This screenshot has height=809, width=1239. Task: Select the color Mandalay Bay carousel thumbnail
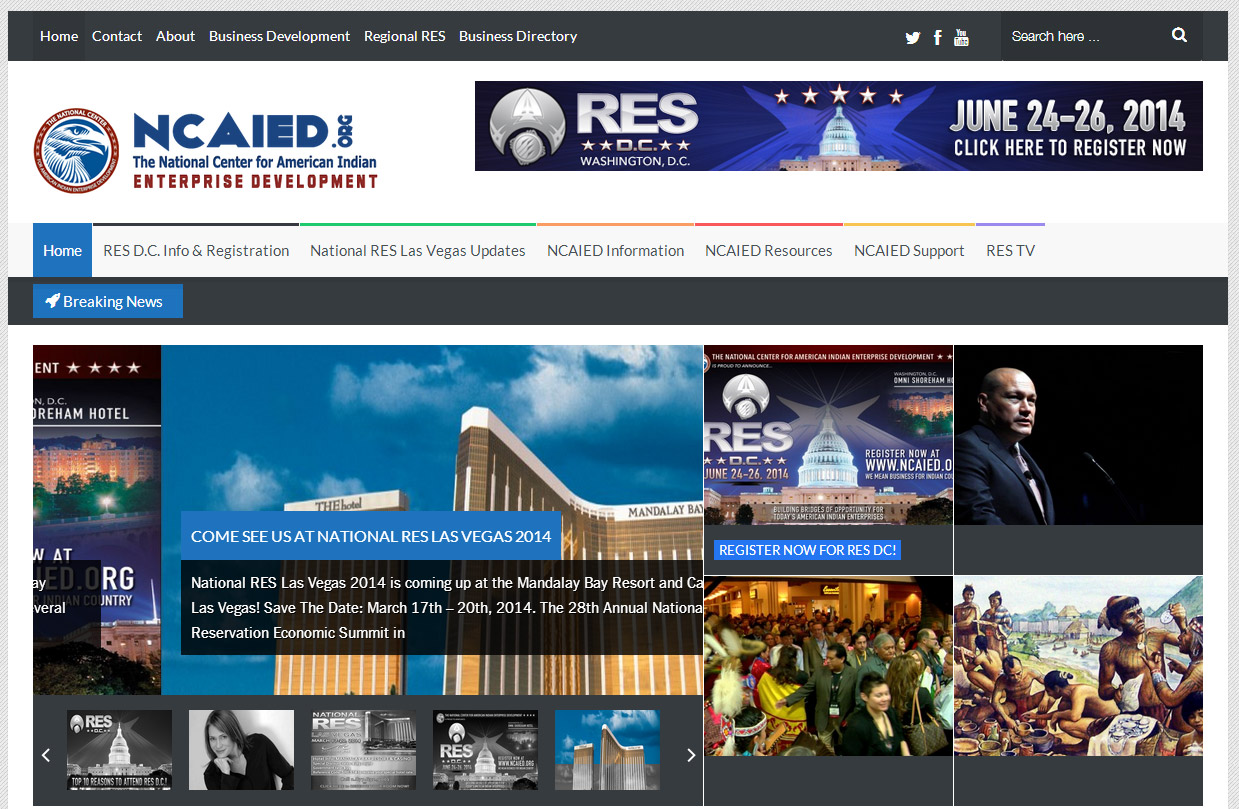pos(607,750)
